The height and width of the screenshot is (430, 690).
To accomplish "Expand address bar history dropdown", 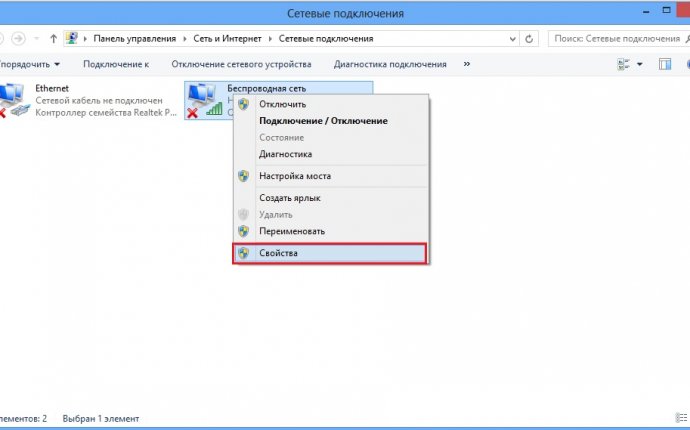I will click(513, 39).
